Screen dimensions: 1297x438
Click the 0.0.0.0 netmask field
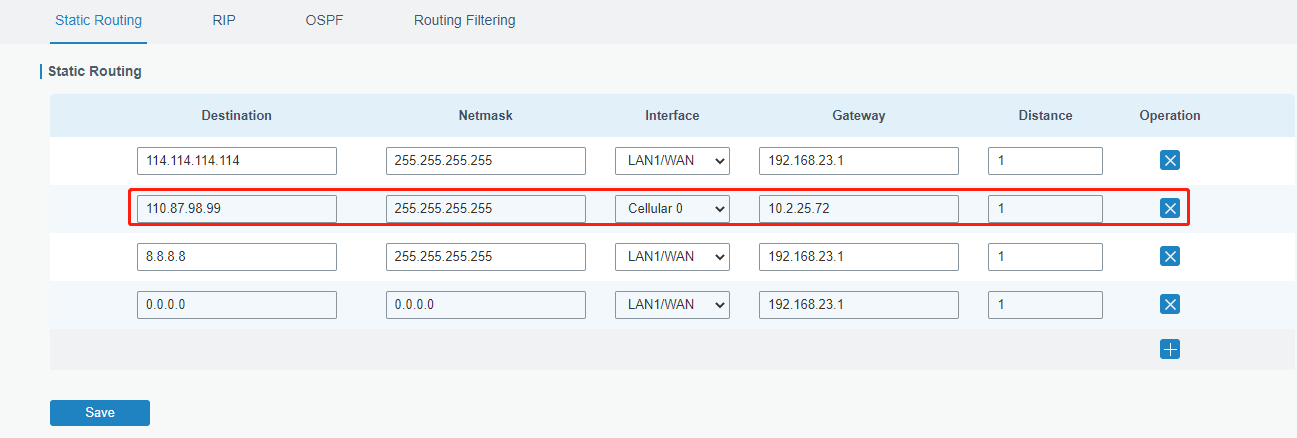(485, 304)
